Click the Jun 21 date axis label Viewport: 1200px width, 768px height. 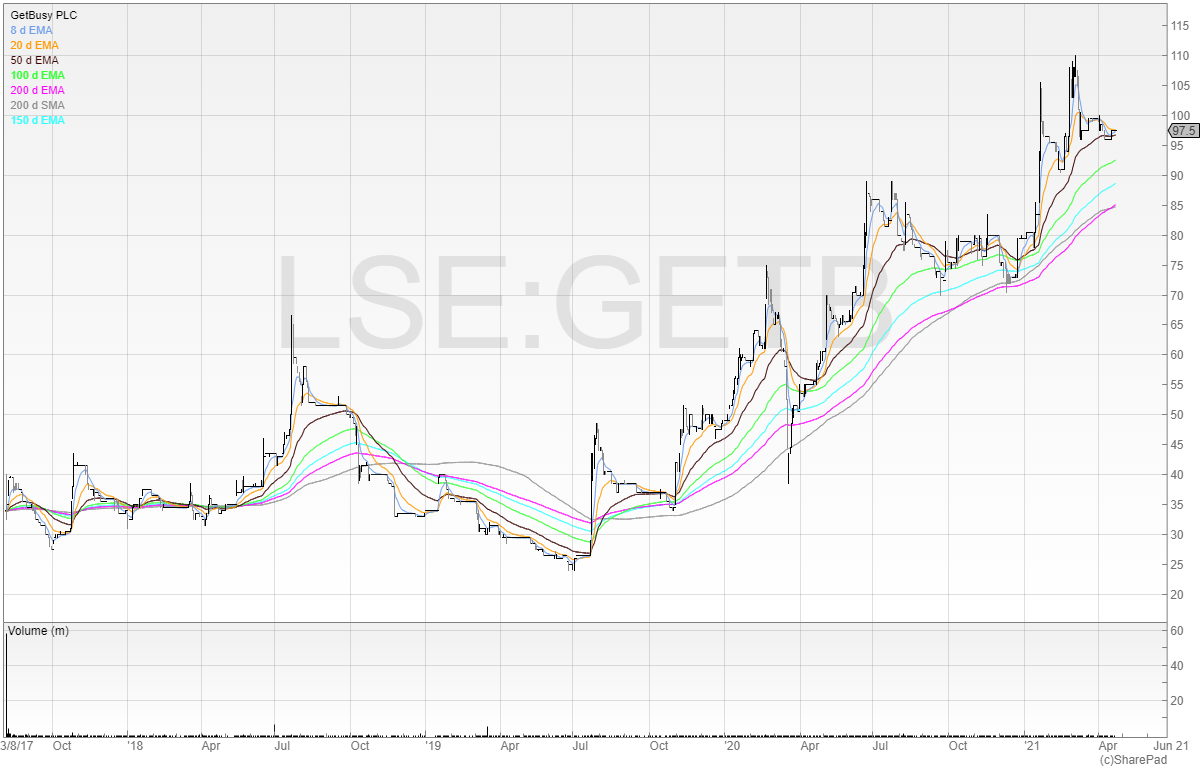point(1170,746)
